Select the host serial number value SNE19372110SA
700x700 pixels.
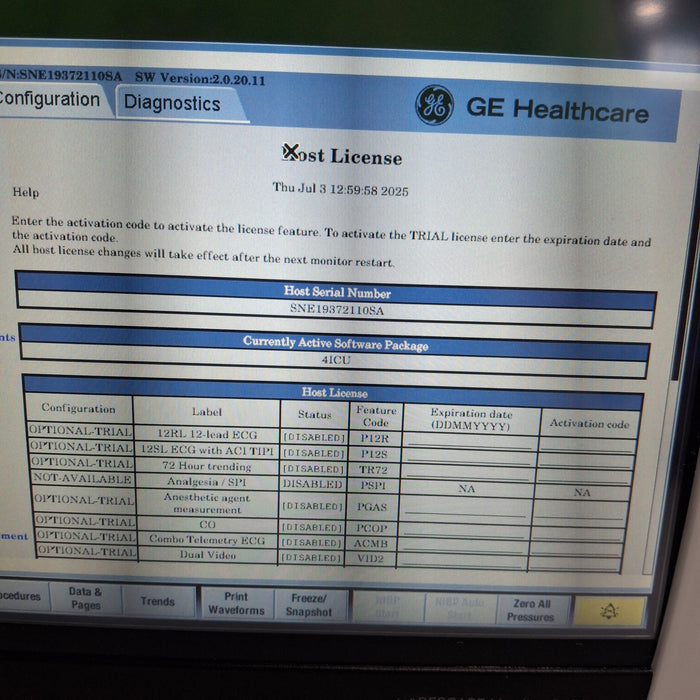(337, 309)
